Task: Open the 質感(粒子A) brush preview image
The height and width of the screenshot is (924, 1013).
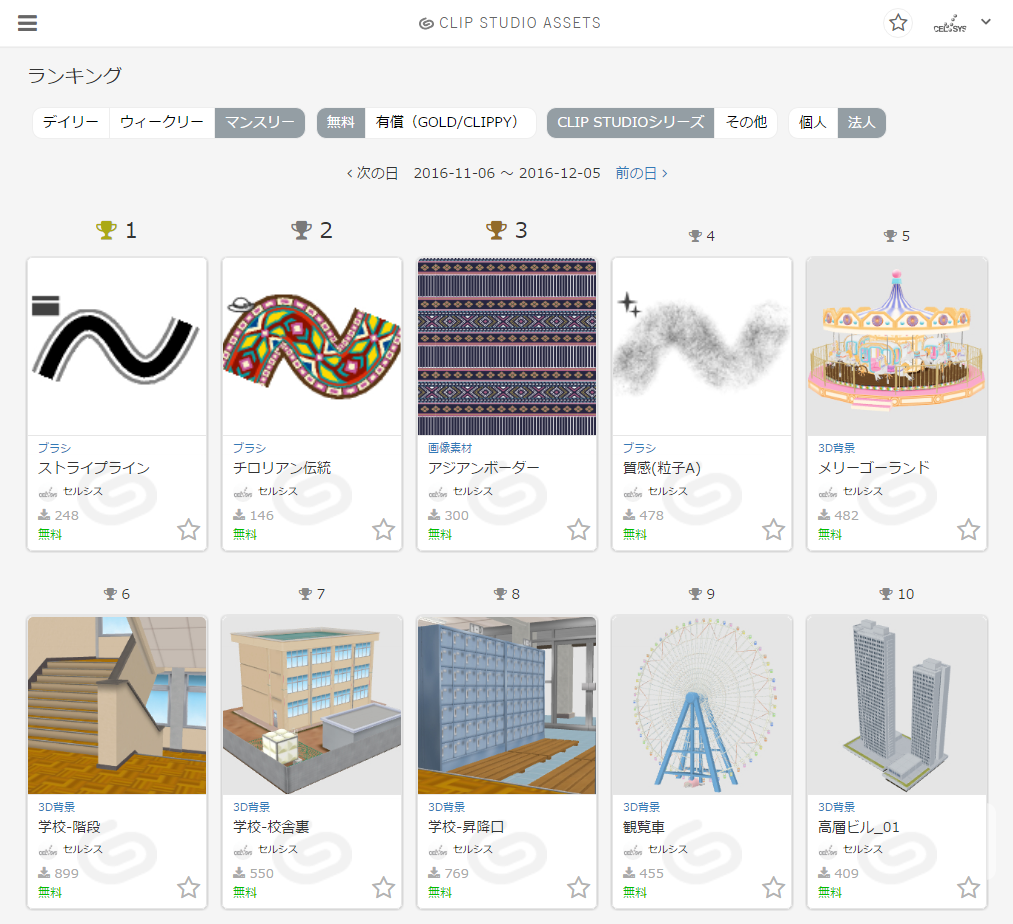Action: [702, 347]
